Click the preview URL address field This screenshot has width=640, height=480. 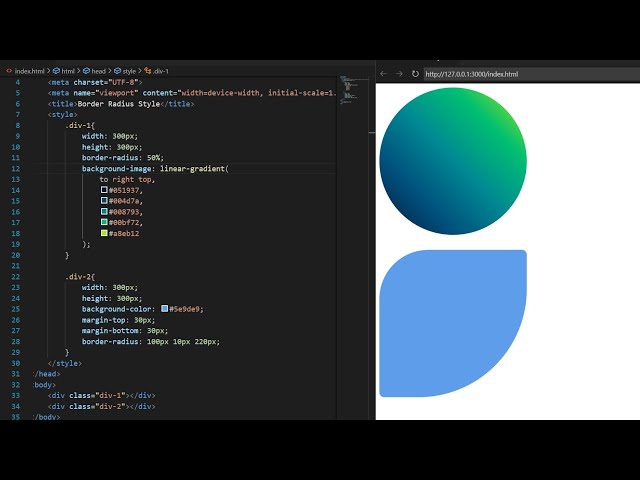[531, 74]
